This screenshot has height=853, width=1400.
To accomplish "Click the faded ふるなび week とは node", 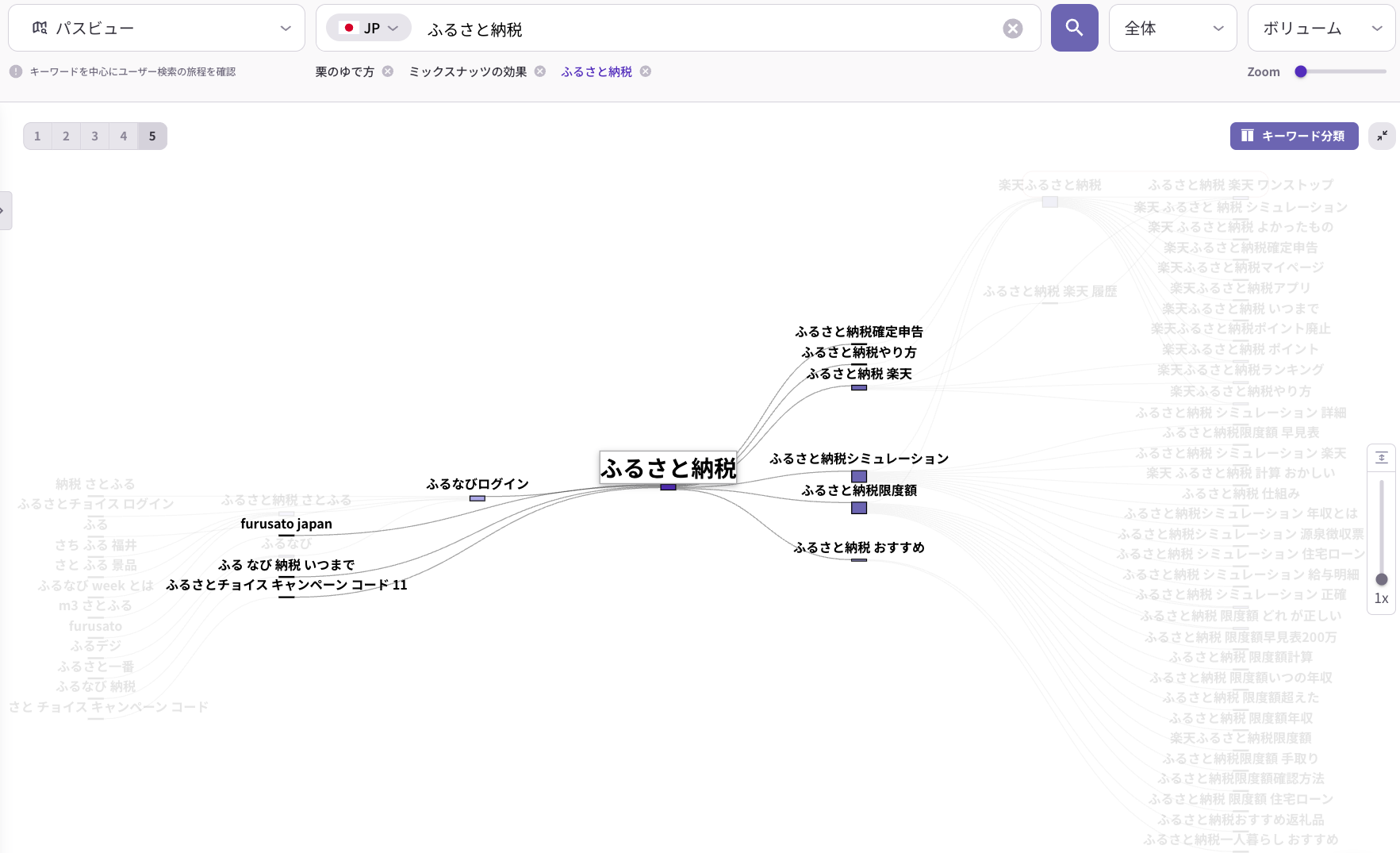I will point(96,586).
